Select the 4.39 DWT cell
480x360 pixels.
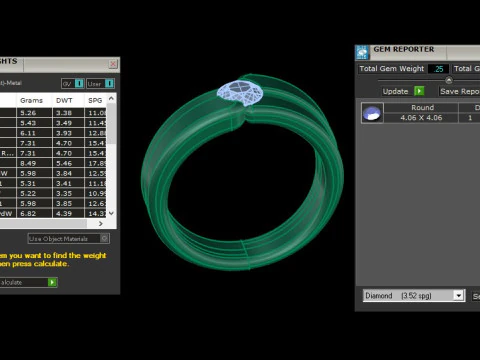(x=68, y=213)
